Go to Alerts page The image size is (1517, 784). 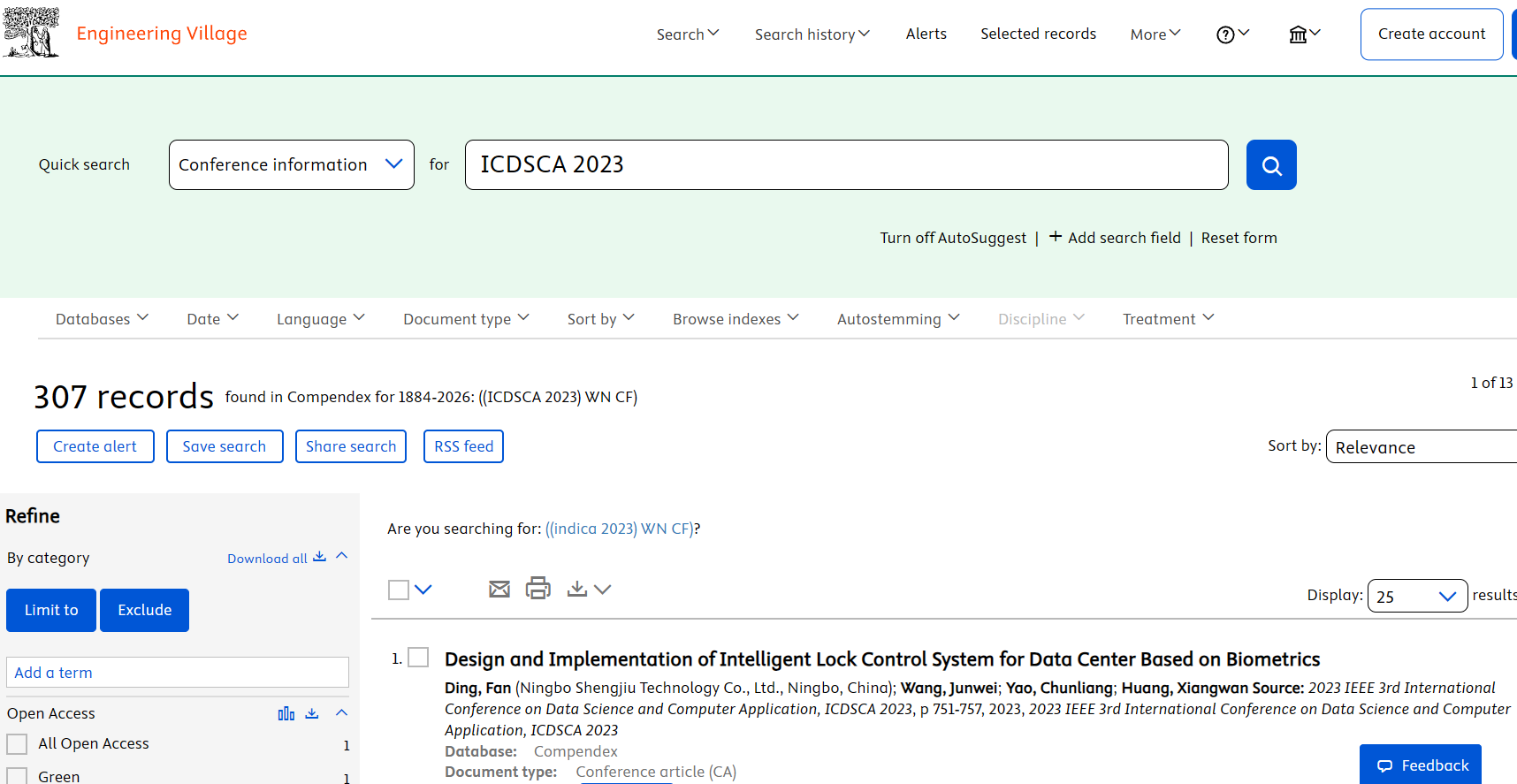[x=926, y=34]
